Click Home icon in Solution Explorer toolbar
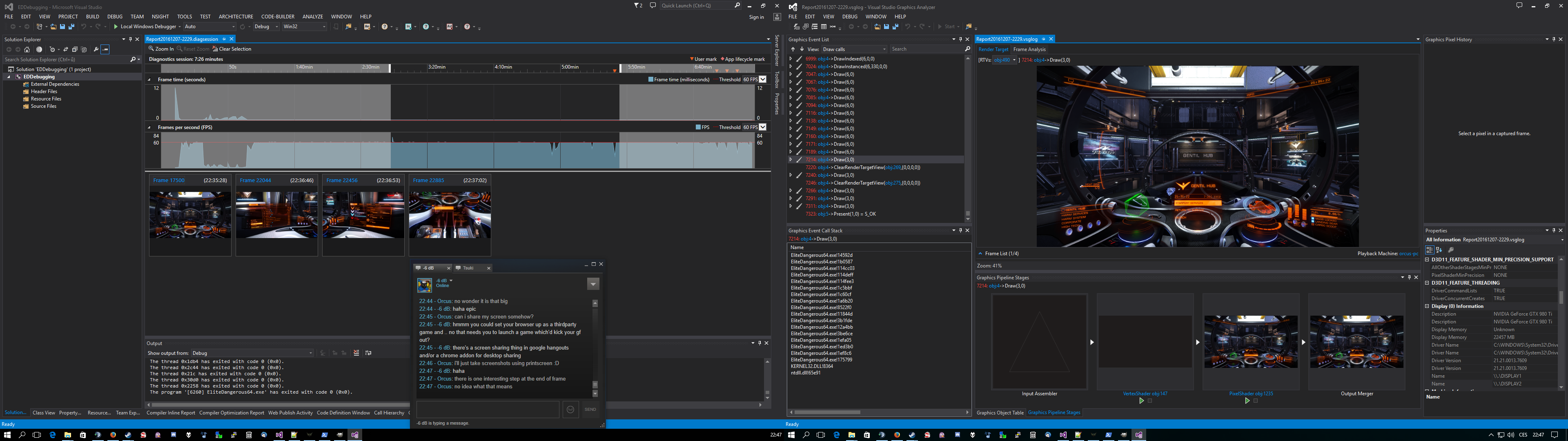Image resolution: width=1568 pixels, height=441 pixels. pos(27,49)
